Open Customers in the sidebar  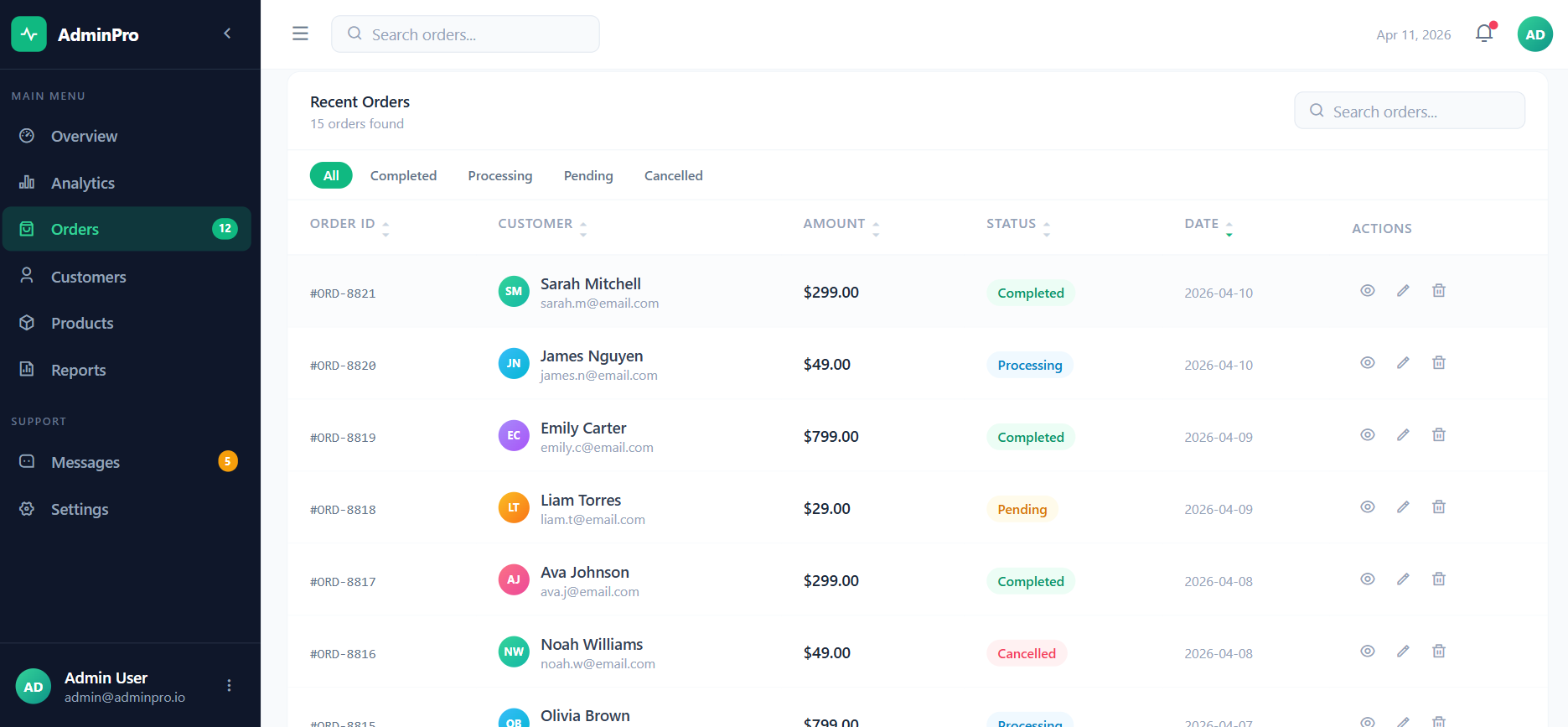(127, 277)
